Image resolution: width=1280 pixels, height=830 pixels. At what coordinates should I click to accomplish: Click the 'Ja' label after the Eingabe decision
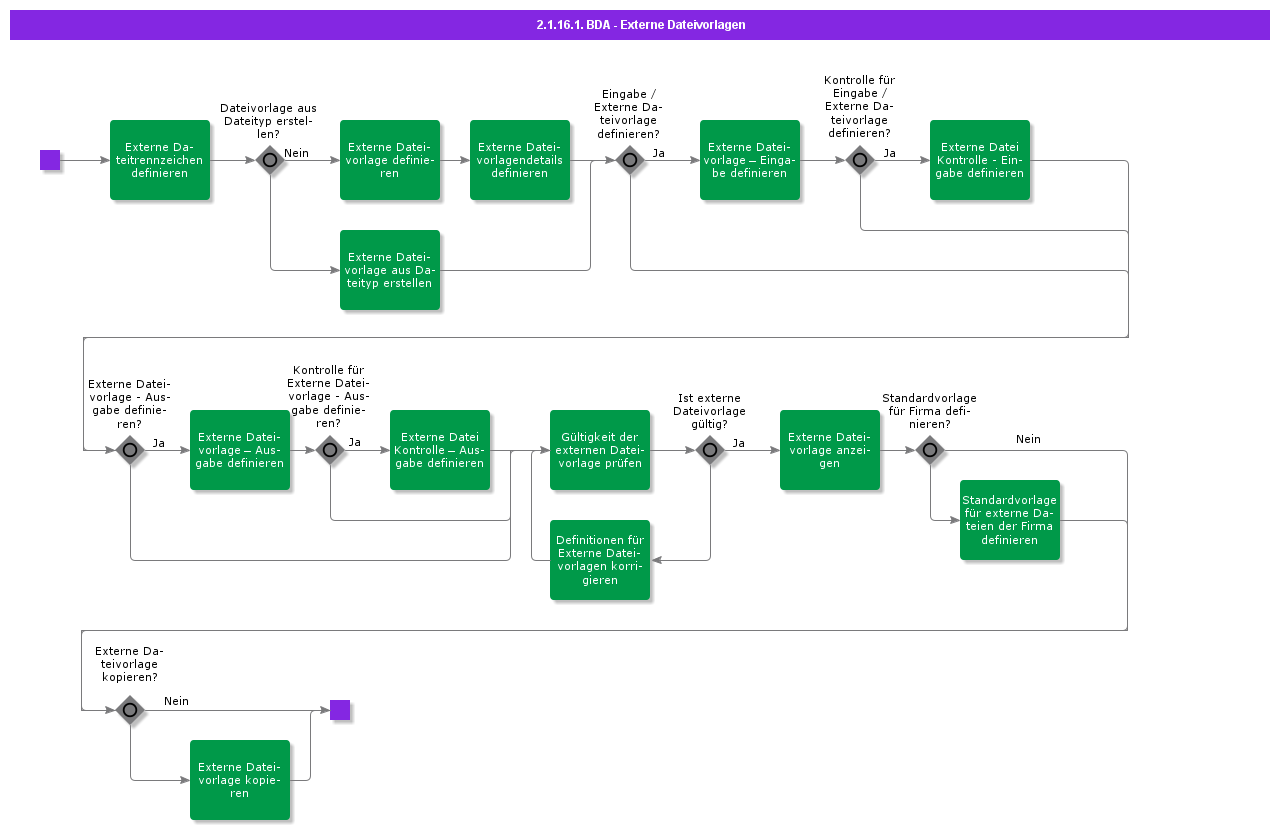click(658, 154)
